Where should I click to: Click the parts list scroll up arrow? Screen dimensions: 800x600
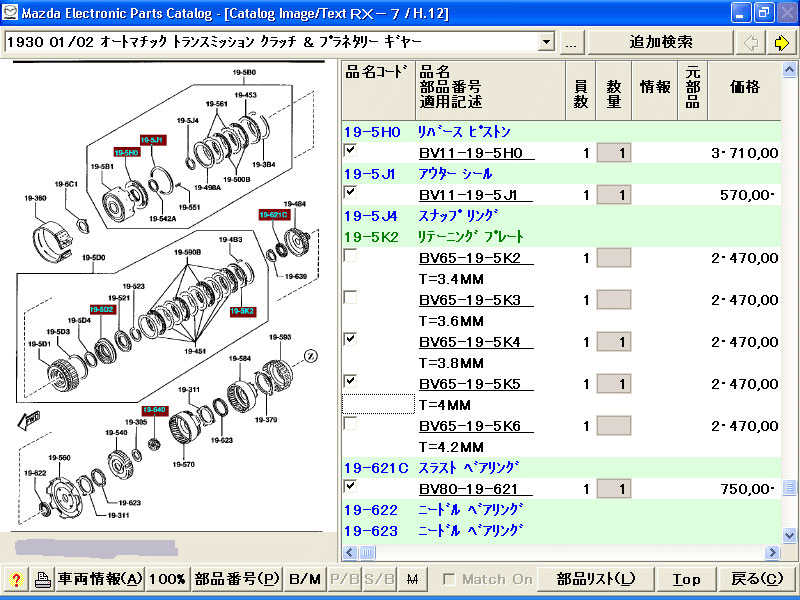tap(789, 70)
